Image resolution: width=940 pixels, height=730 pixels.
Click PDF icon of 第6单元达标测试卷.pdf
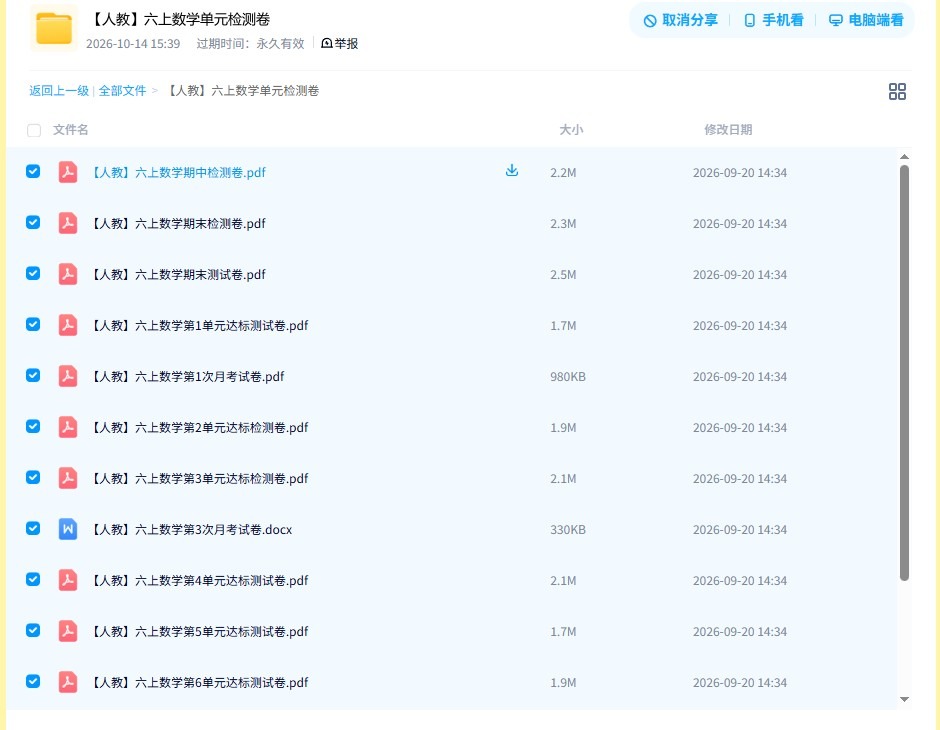point(68,681)
